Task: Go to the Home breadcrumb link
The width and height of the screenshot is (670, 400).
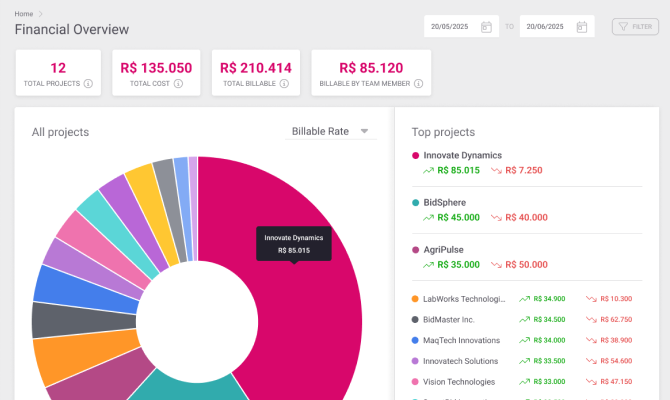Action: pyautogui.click(x=23, y=13)
